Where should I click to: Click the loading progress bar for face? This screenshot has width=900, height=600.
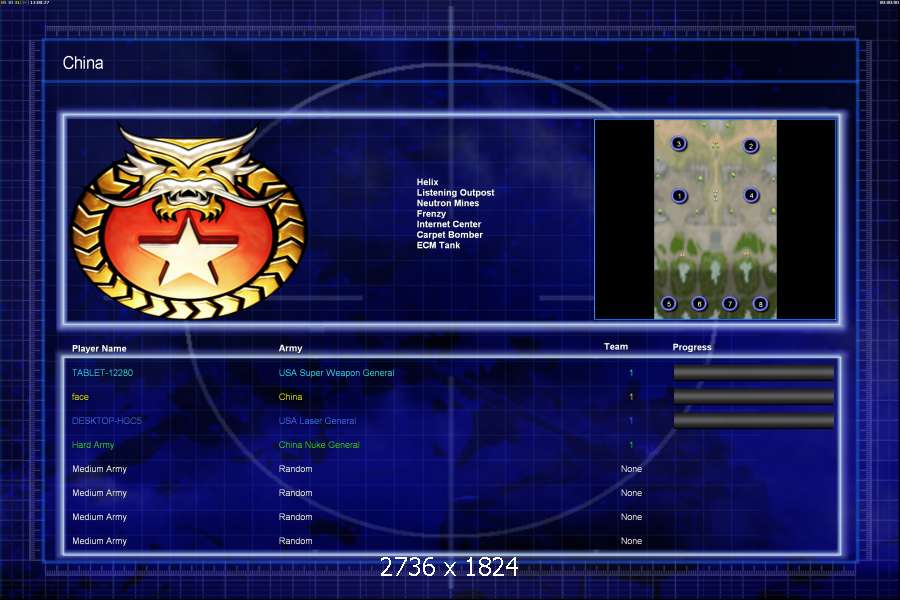point(753,397)
